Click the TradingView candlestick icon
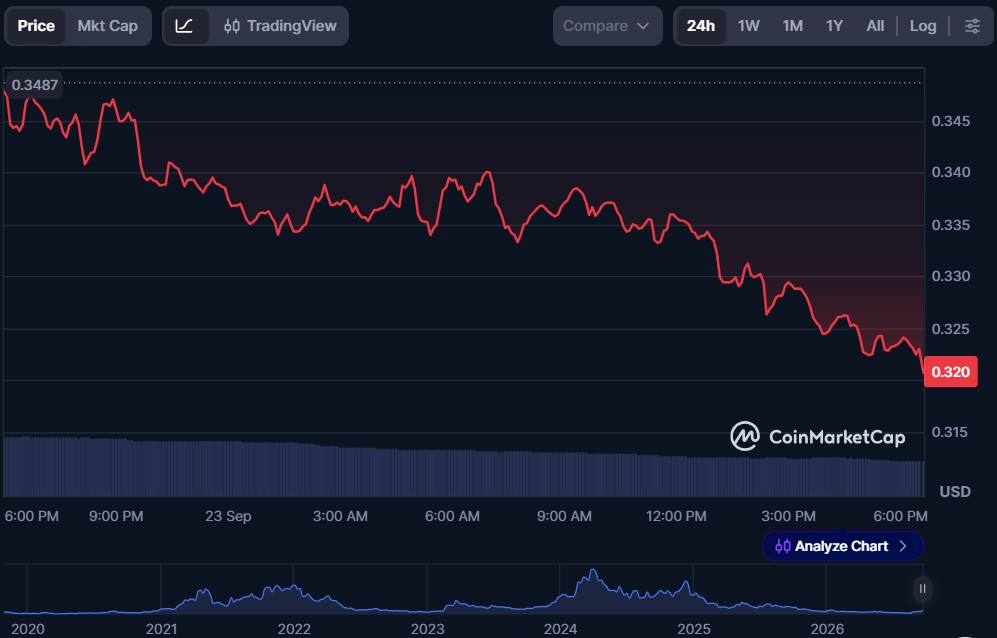 [x=232, y=26]
